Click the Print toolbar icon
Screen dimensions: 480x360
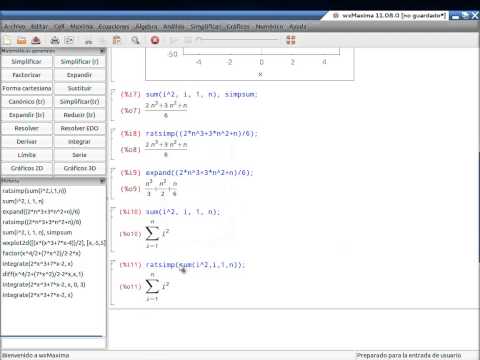pyautogui.click(x=55, y=40)
